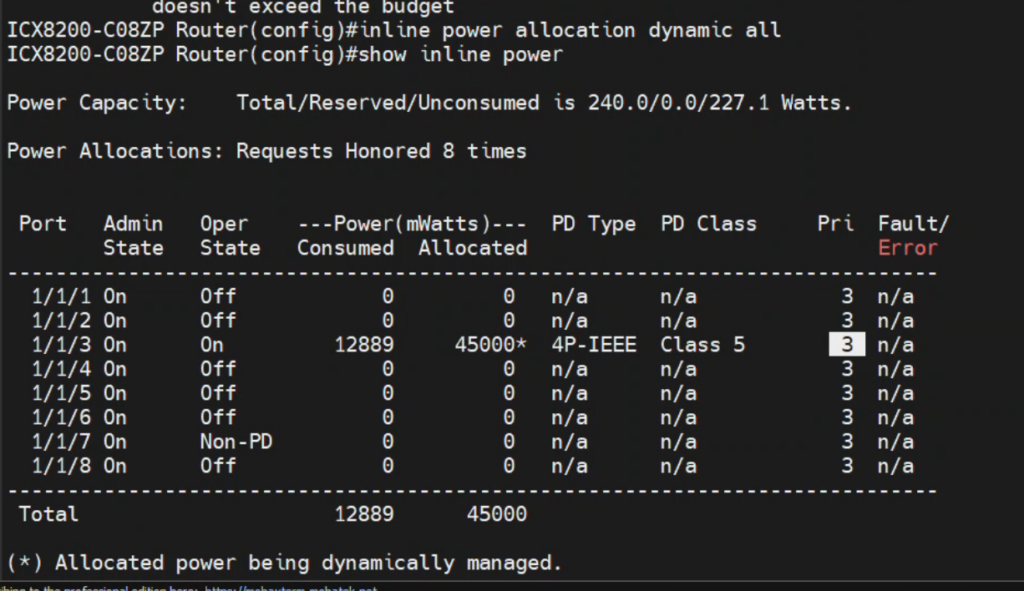Click the 'PD Class' column header

[708, 224]
